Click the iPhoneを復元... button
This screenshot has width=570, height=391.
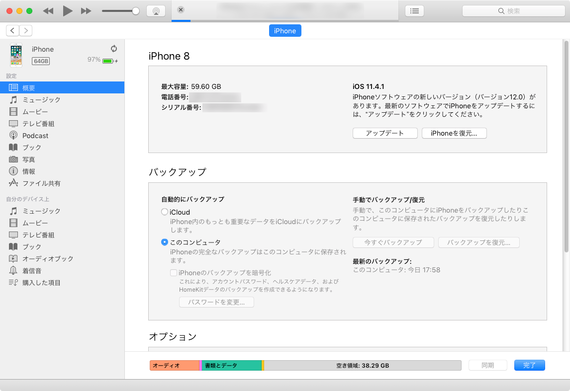click(454, 133)
